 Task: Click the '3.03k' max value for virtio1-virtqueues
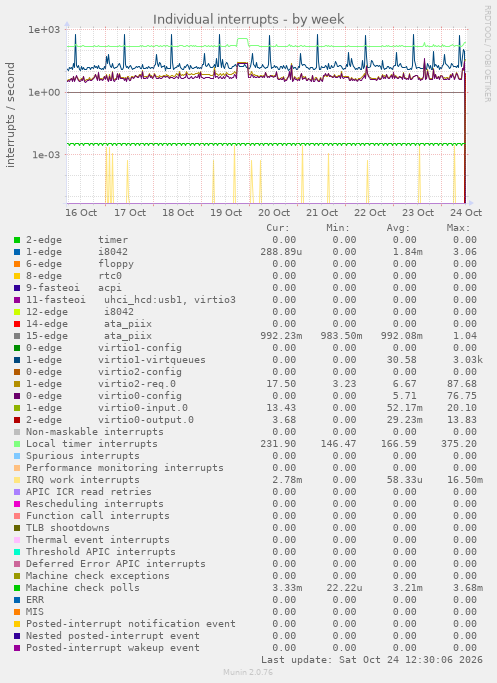(467, 360)
